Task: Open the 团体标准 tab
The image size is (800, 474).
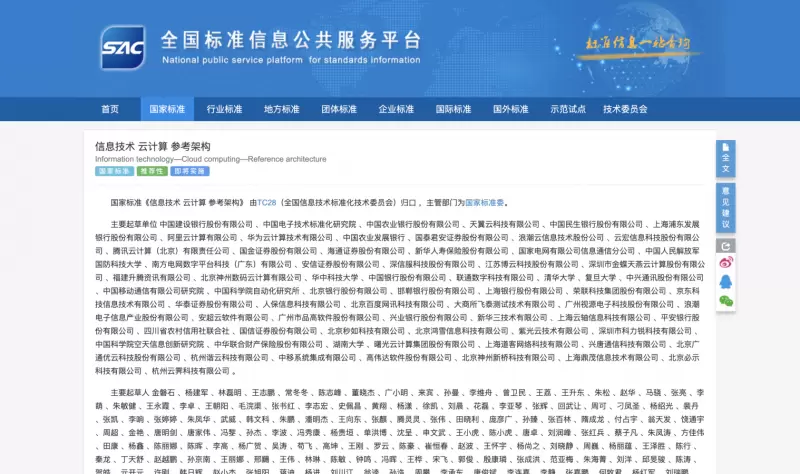Action: (x=339, y=109)
